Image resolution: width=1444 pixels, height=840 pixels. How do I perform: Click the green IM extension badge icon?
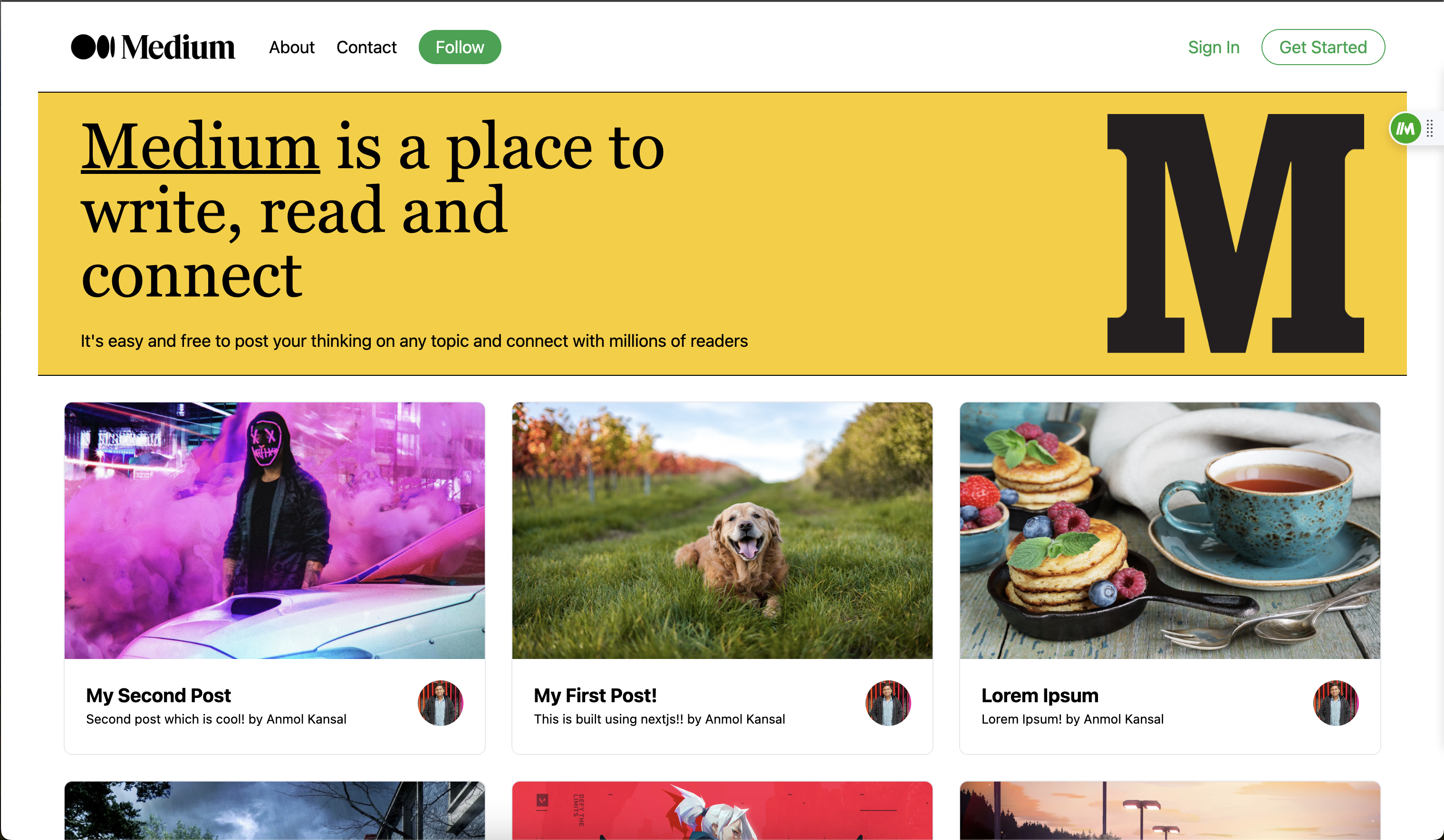click(x=1405, y=129)
